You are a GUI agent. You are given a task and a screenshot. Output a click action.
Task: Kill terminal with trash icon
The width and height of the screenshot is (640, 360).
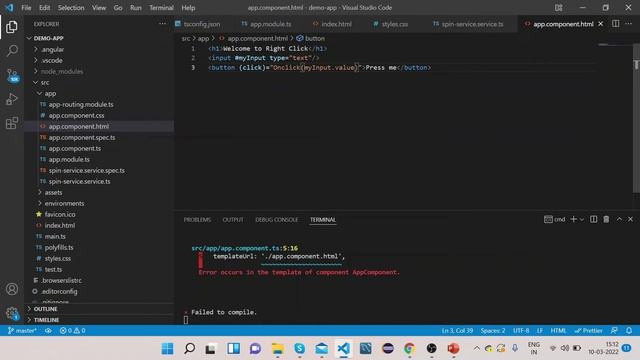coord(606,219)
